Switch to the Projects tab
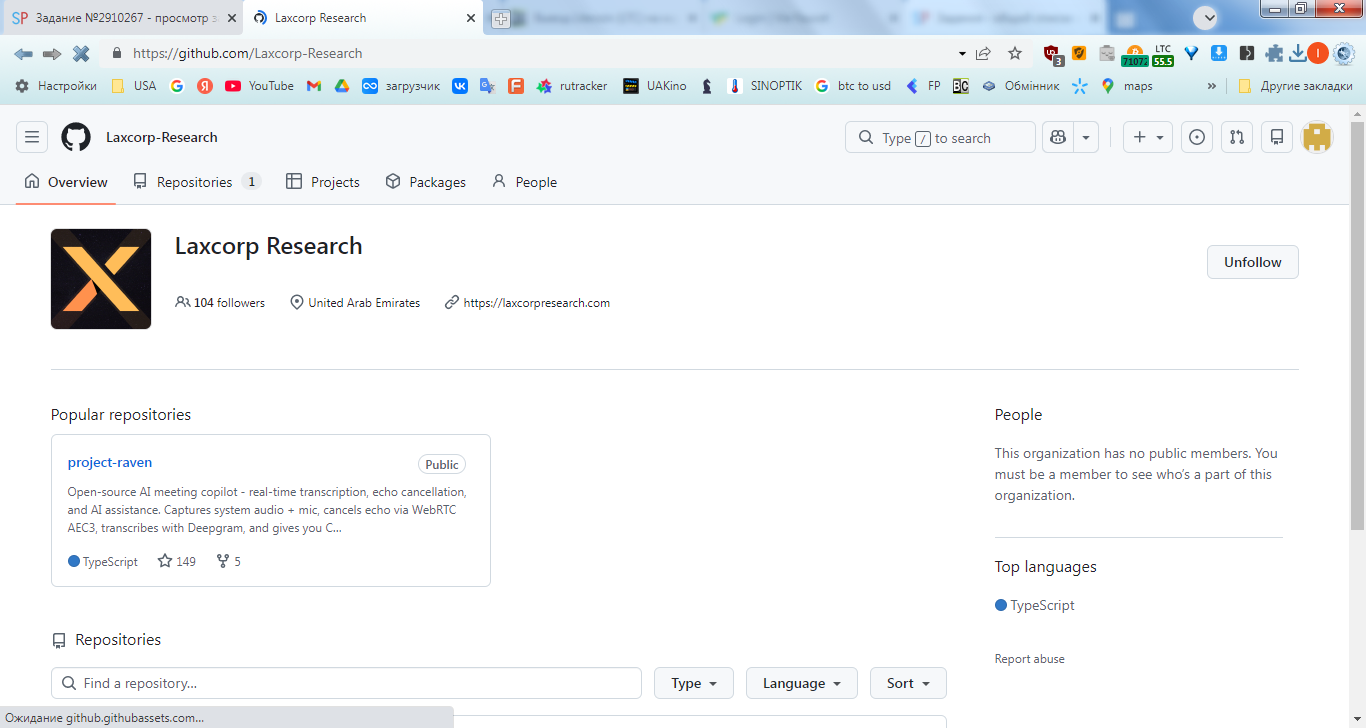The image size is (1366, 728). (323, 182)
